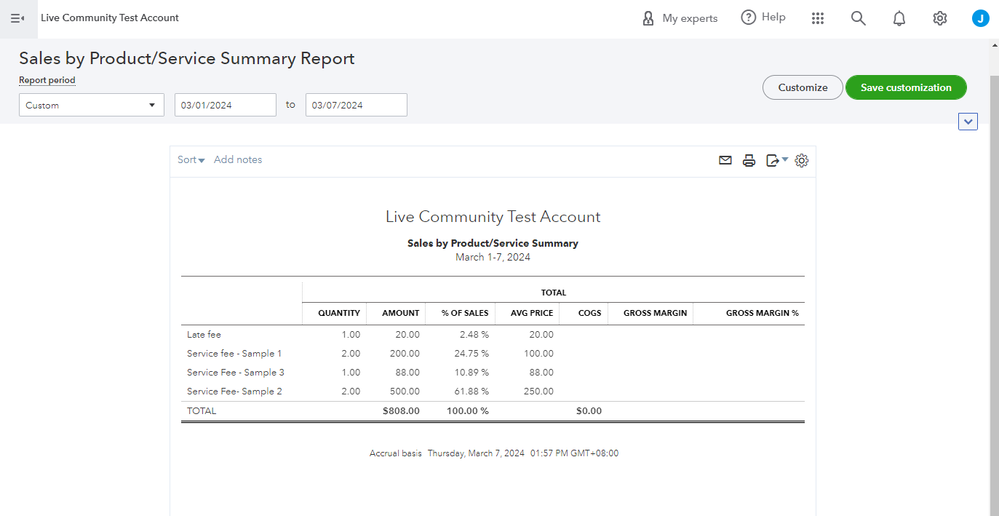Open the My experts menu
999x516 pixels.
(x=680, y=18)
